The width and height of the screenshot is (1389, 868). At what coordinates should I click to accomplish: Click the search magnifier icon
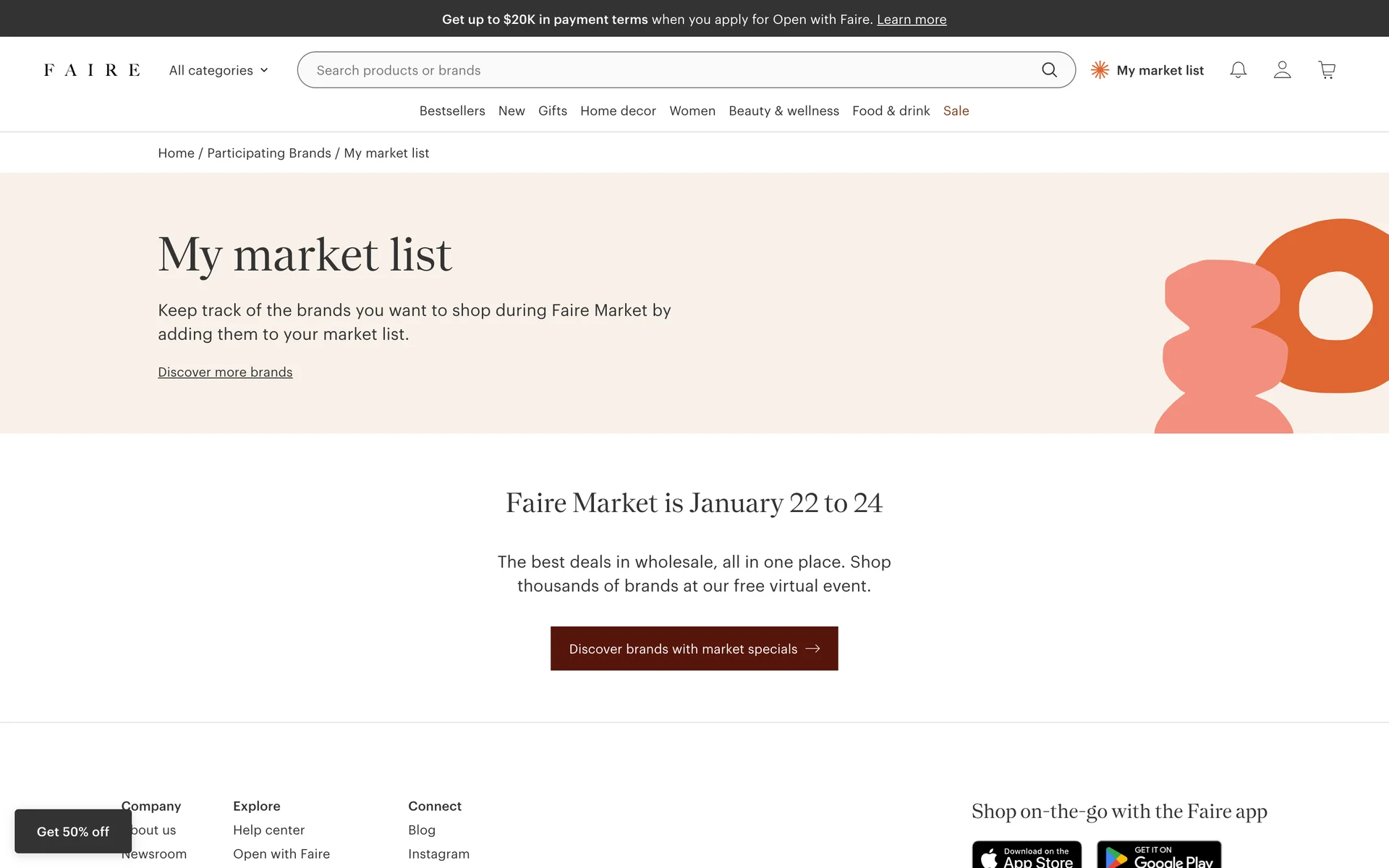[1049, 70]
